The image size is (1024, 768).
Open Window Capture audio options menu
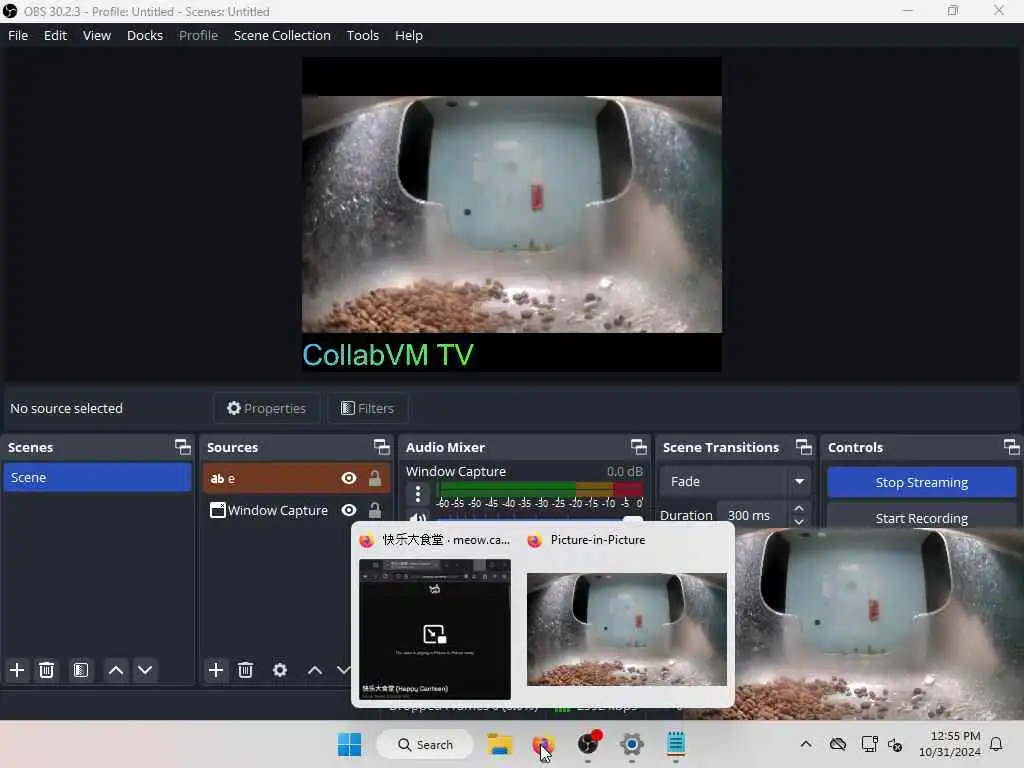tap(418, 494)
